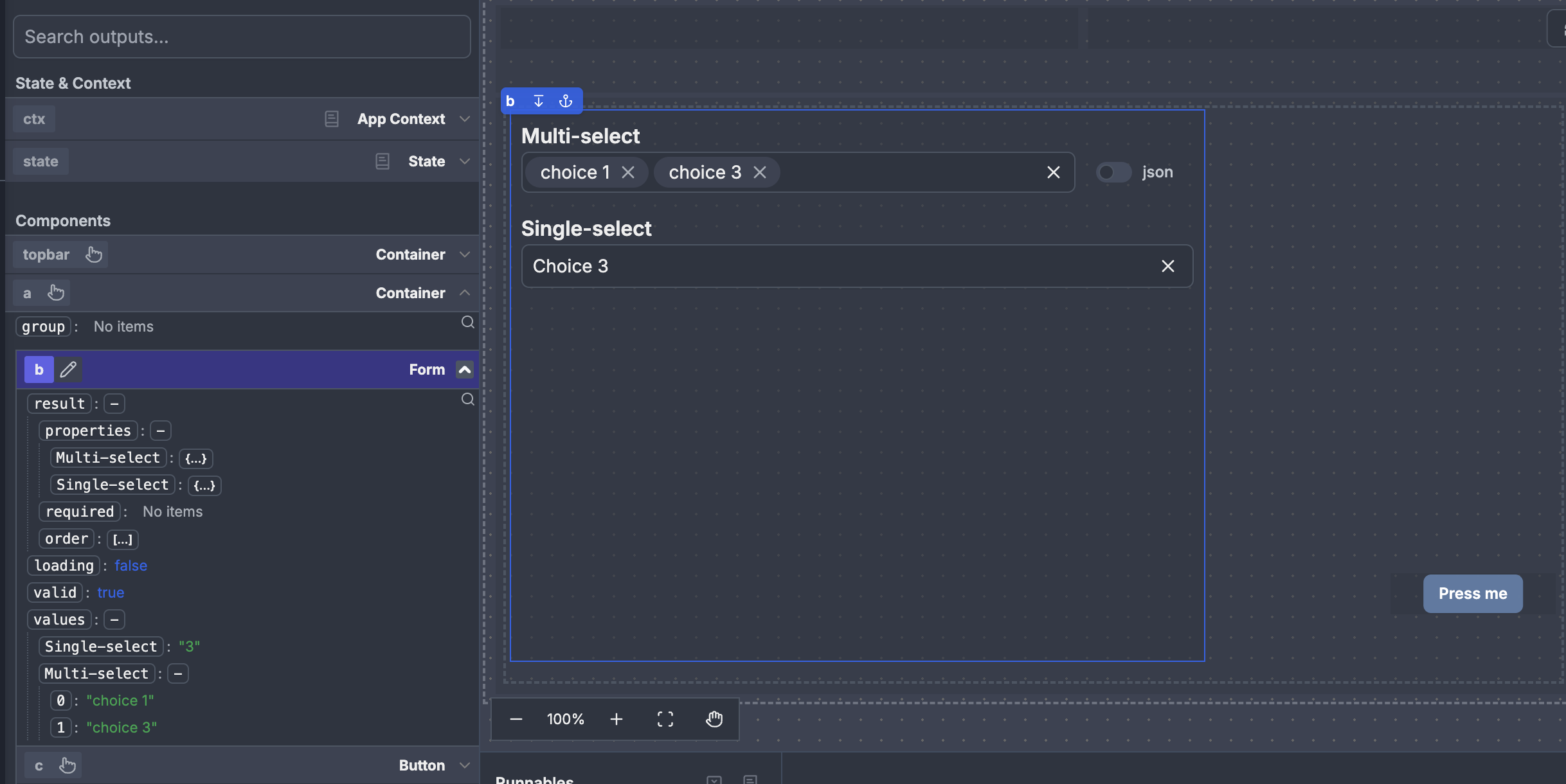
Task: Remove the choice 1 tag
Action: (x=628, y=172)
